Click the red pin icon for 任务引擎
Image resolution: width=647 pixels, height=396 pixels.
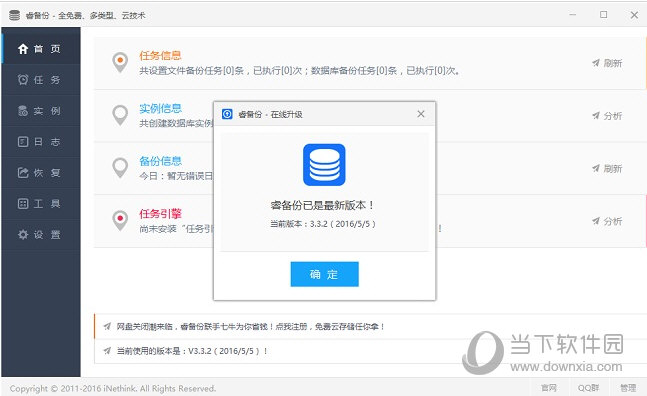pos(120,220)
